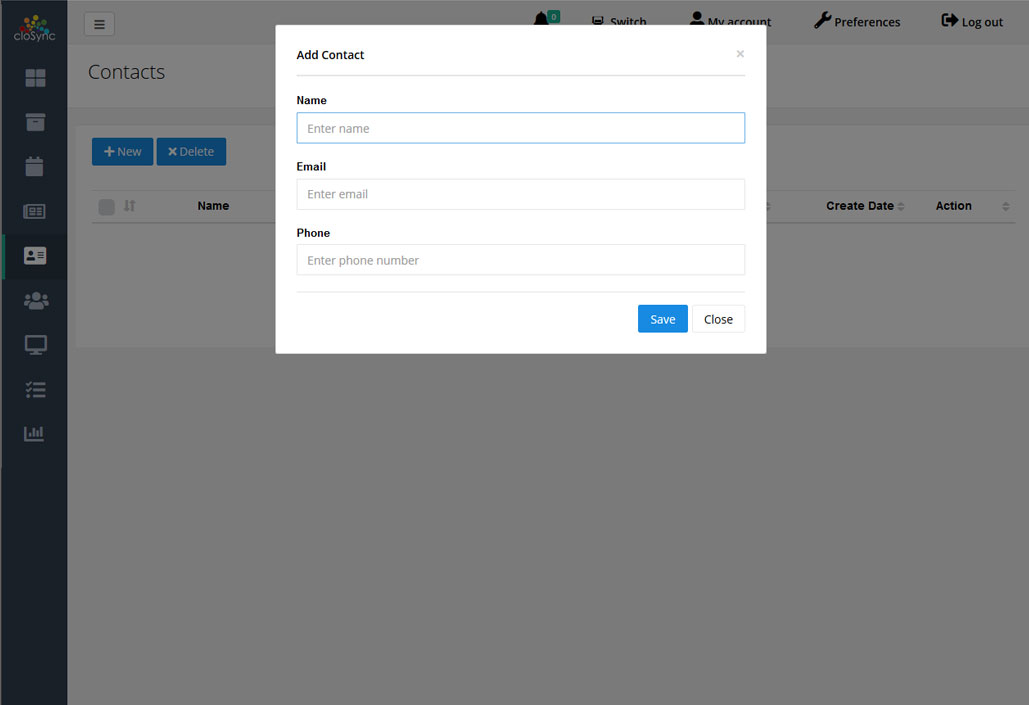Open the archive box icon in sidebar

tap(35, 122)
